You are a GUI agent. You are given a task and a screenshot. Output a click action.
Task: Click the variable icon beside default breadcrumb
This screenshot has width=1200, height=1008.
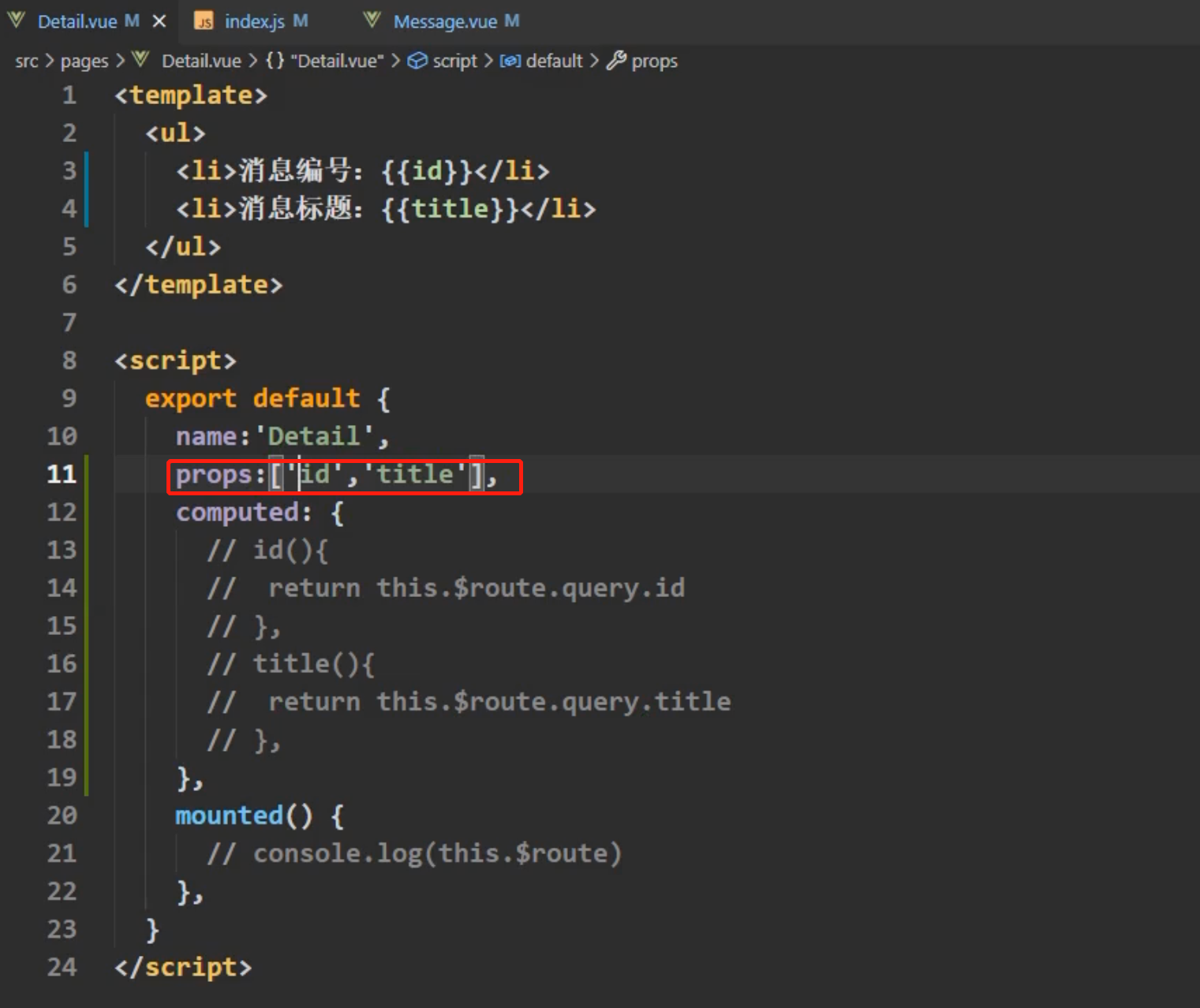tap(510, 61)
